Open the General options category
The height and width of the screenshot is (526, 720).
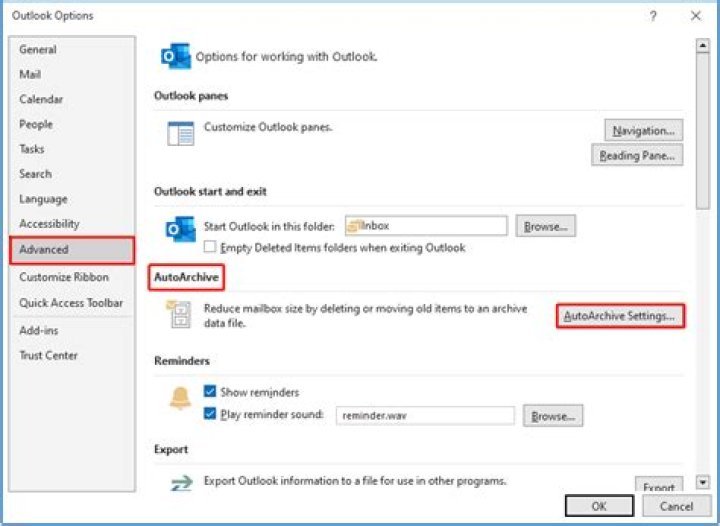click(72, 50)
